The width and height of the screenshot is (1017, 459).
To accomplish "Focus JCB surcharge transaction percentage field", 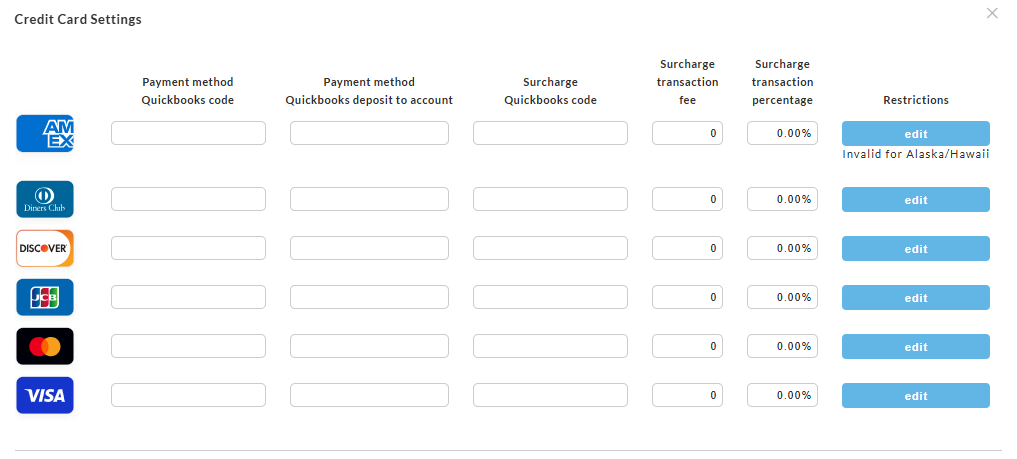I will [x=782, y=297].
